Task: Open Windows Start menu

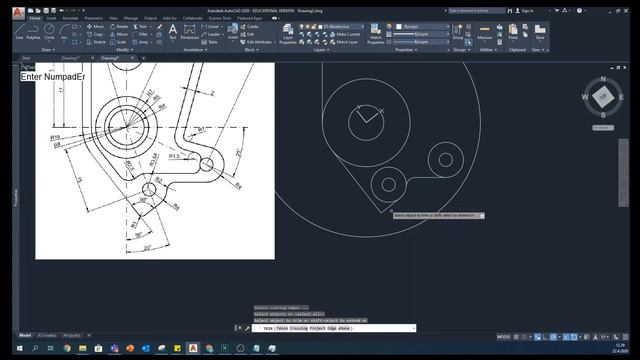Action: (x=20, y=348)
